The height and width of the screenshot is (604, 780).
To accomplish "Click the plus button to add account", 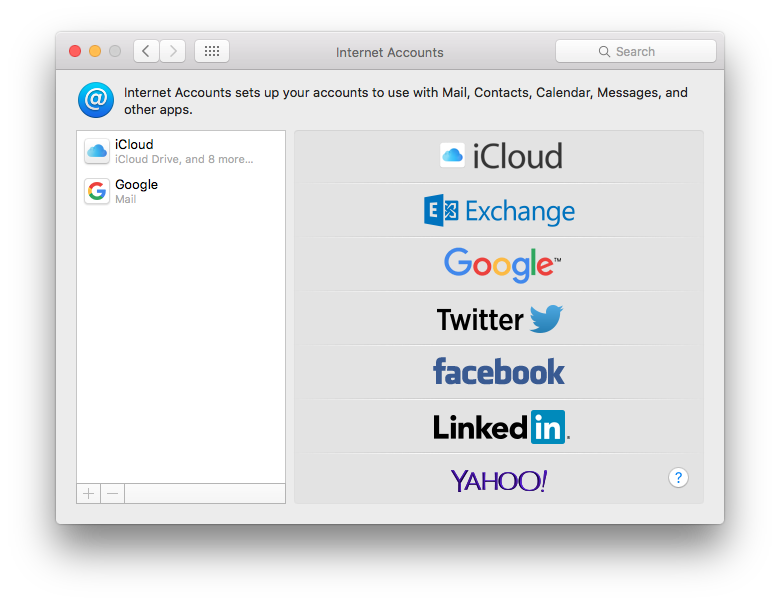I will coord(88,494).
